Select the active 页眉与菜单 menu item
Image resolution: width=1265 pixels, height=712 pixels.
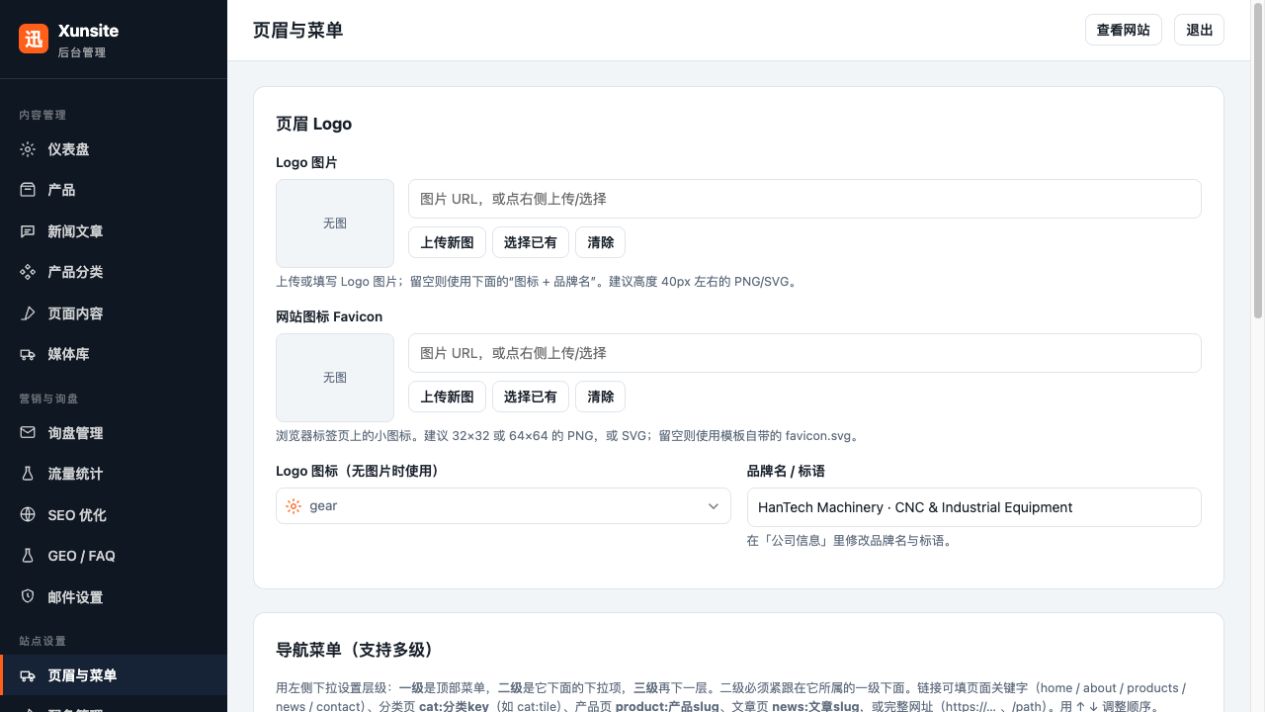click(113, 675)
